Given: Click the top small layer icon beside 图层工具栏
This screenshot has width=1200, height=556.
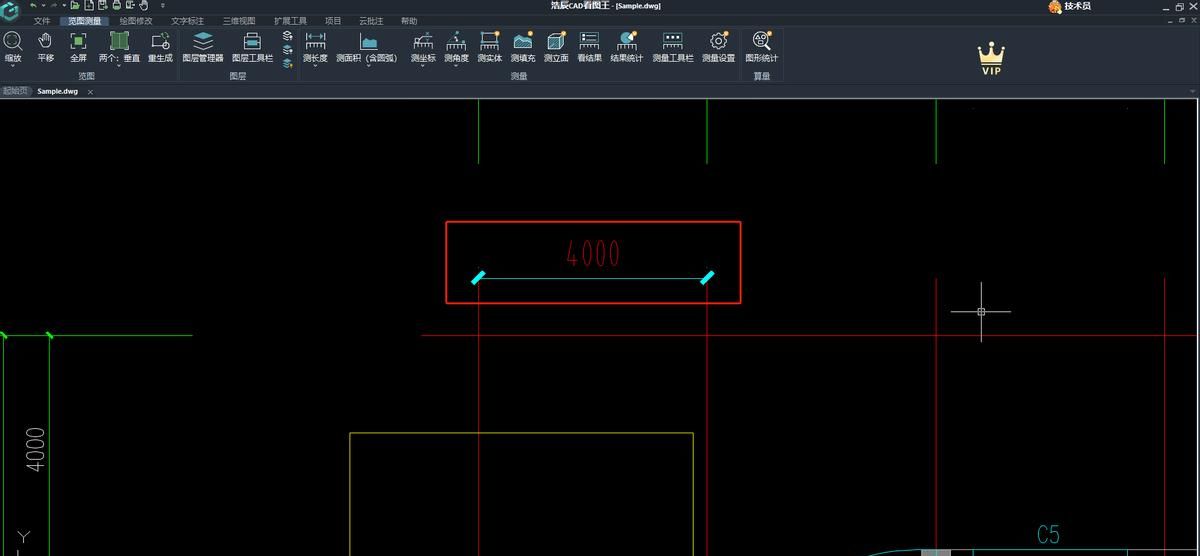Looking at the screenshot, I should [x=288, y=36].
